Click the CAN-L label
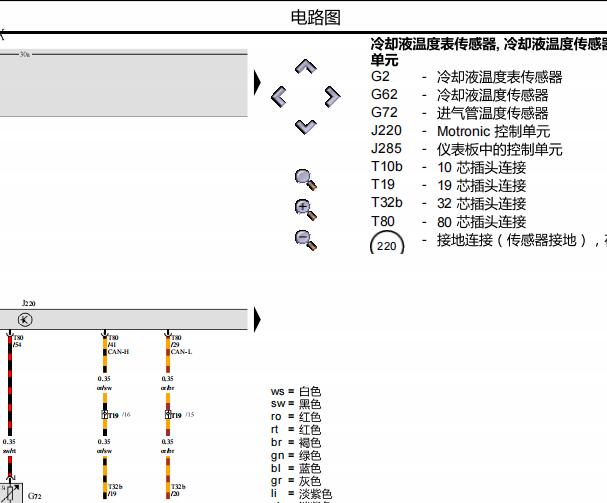The height and width of the screenshot is (503, 607). (x=182, y=352)
